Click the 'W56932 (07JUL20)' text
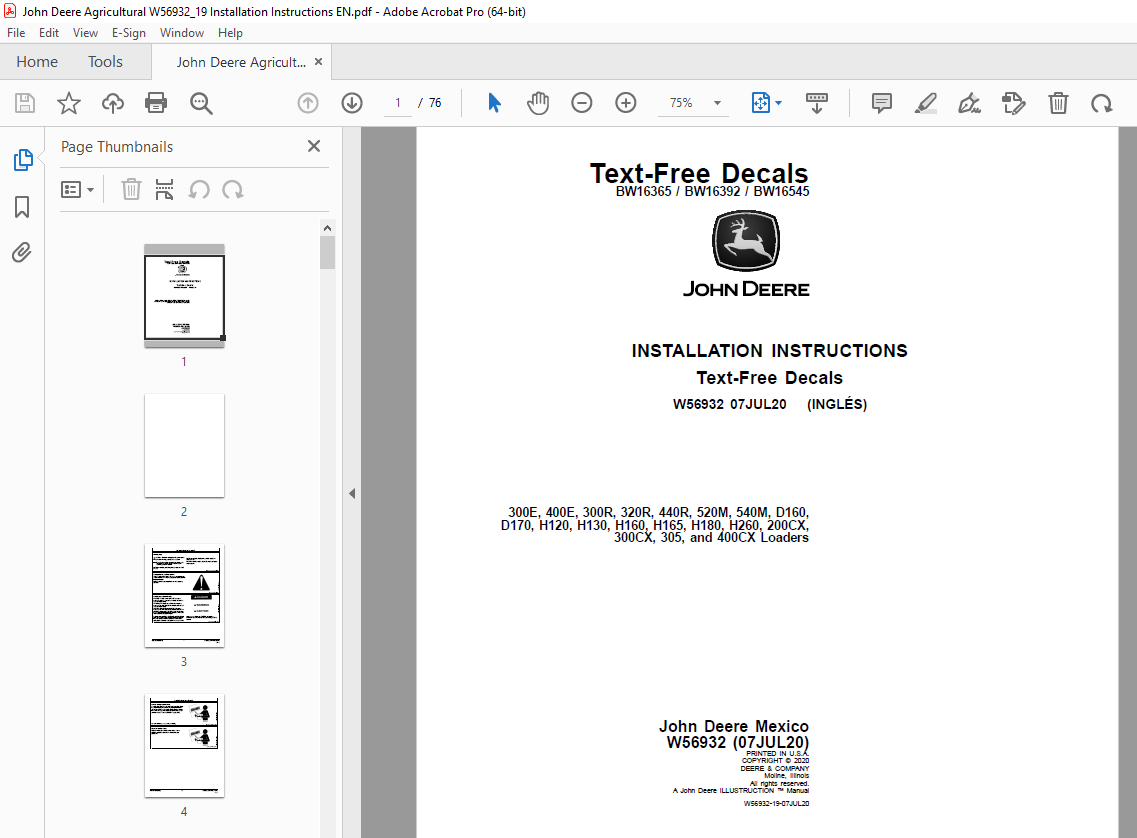1137x838 pixels. click(737, 742)
